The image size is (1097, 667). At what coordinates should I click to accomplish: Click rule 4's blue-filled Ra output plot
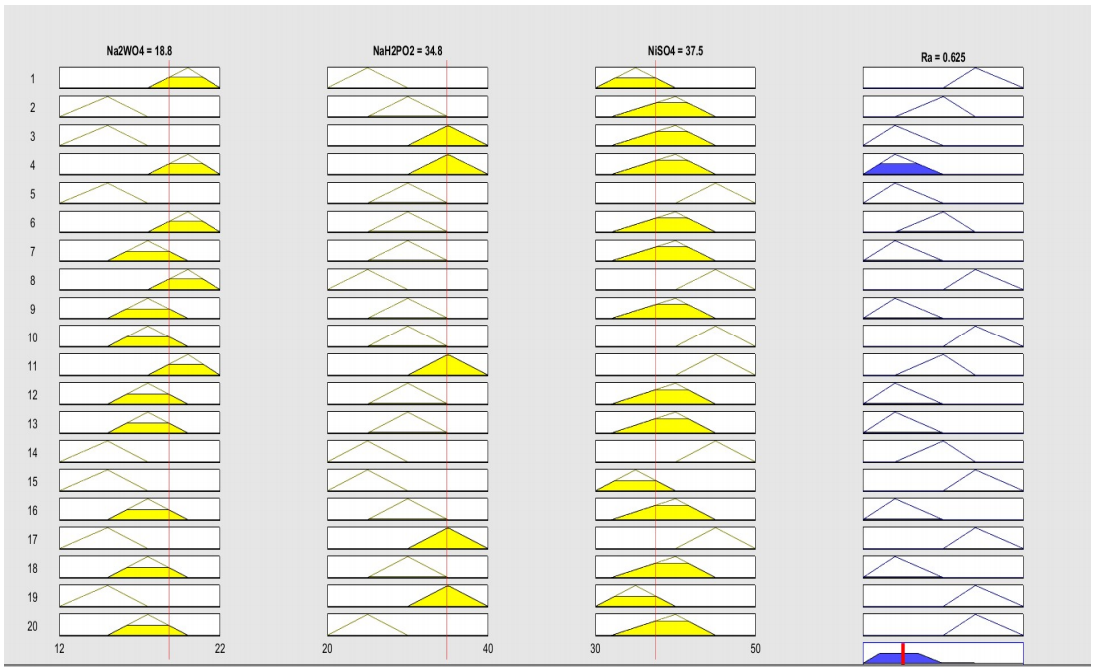(x=943, y=164)
